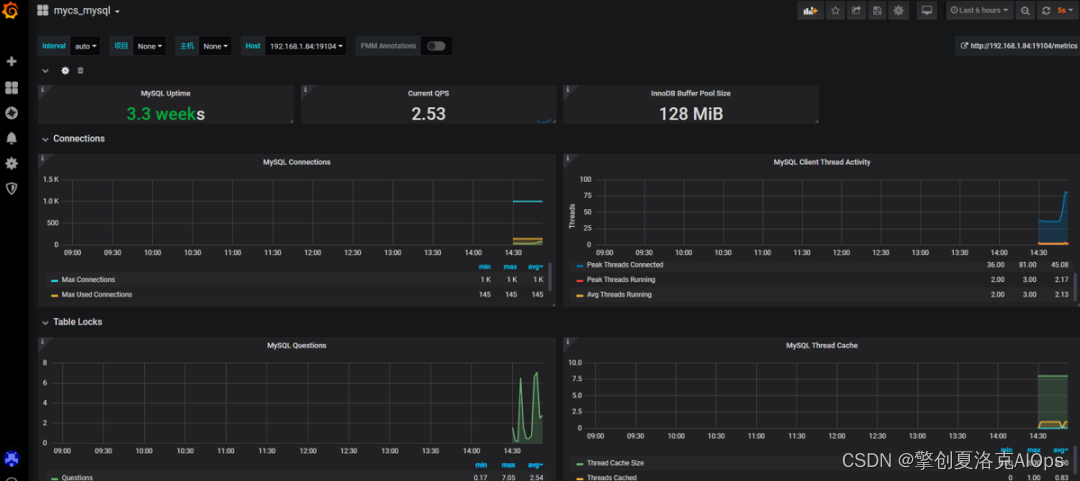Click the 3.3 weeks uptime value
This screenshot has height=481, width=1080.
pos(165,114)
